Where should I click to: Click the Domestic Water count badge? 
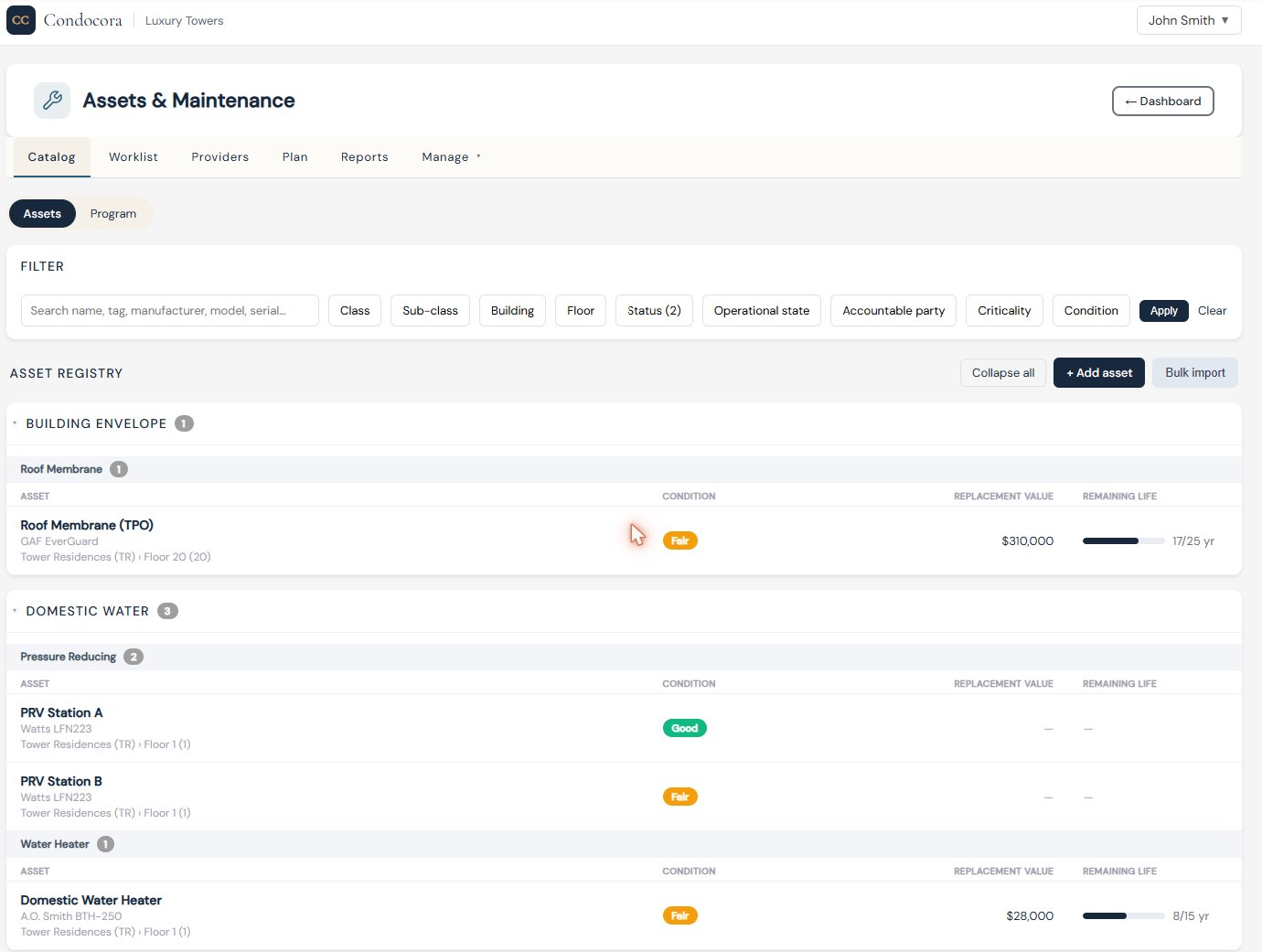click(167, 611)
